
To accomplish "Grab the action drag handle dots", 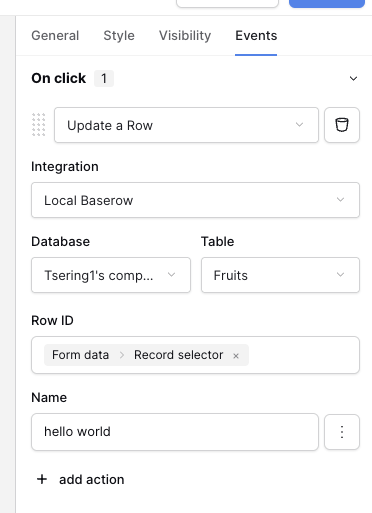I will tap(39, 125).
